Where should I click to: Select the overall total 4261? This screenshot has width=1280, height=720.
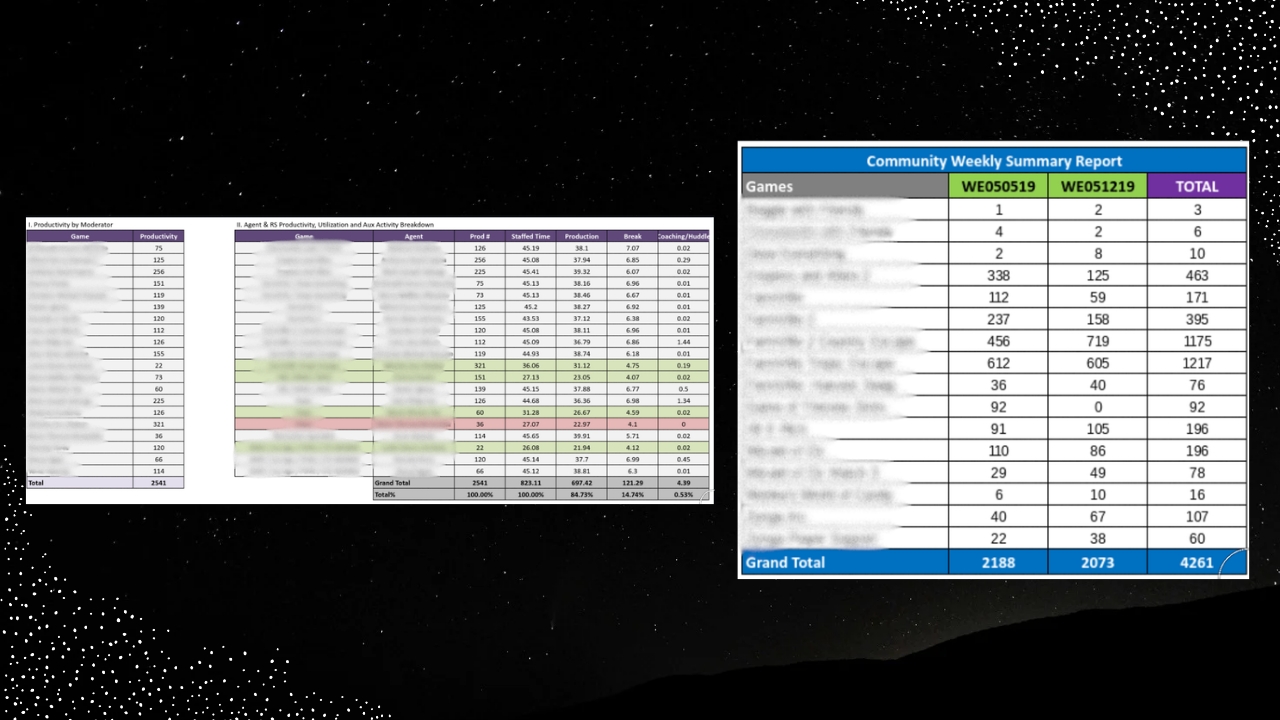pos(1197,563)
